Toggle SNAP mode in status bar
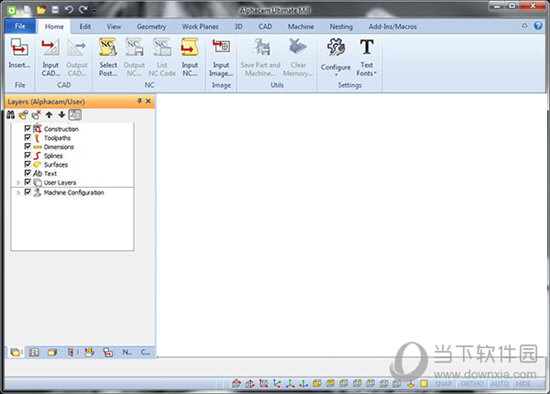The image size is (550, 394). (x=444, y=384)
